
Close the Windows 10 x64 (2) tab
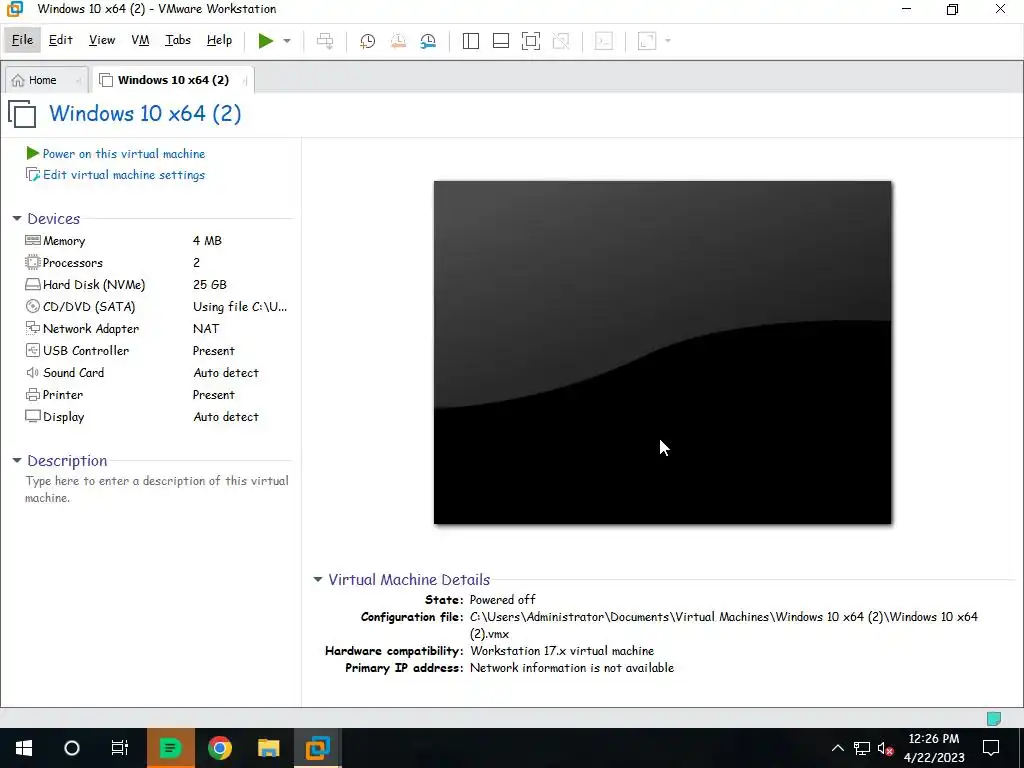pyautogui.click(x=245, y=81)
